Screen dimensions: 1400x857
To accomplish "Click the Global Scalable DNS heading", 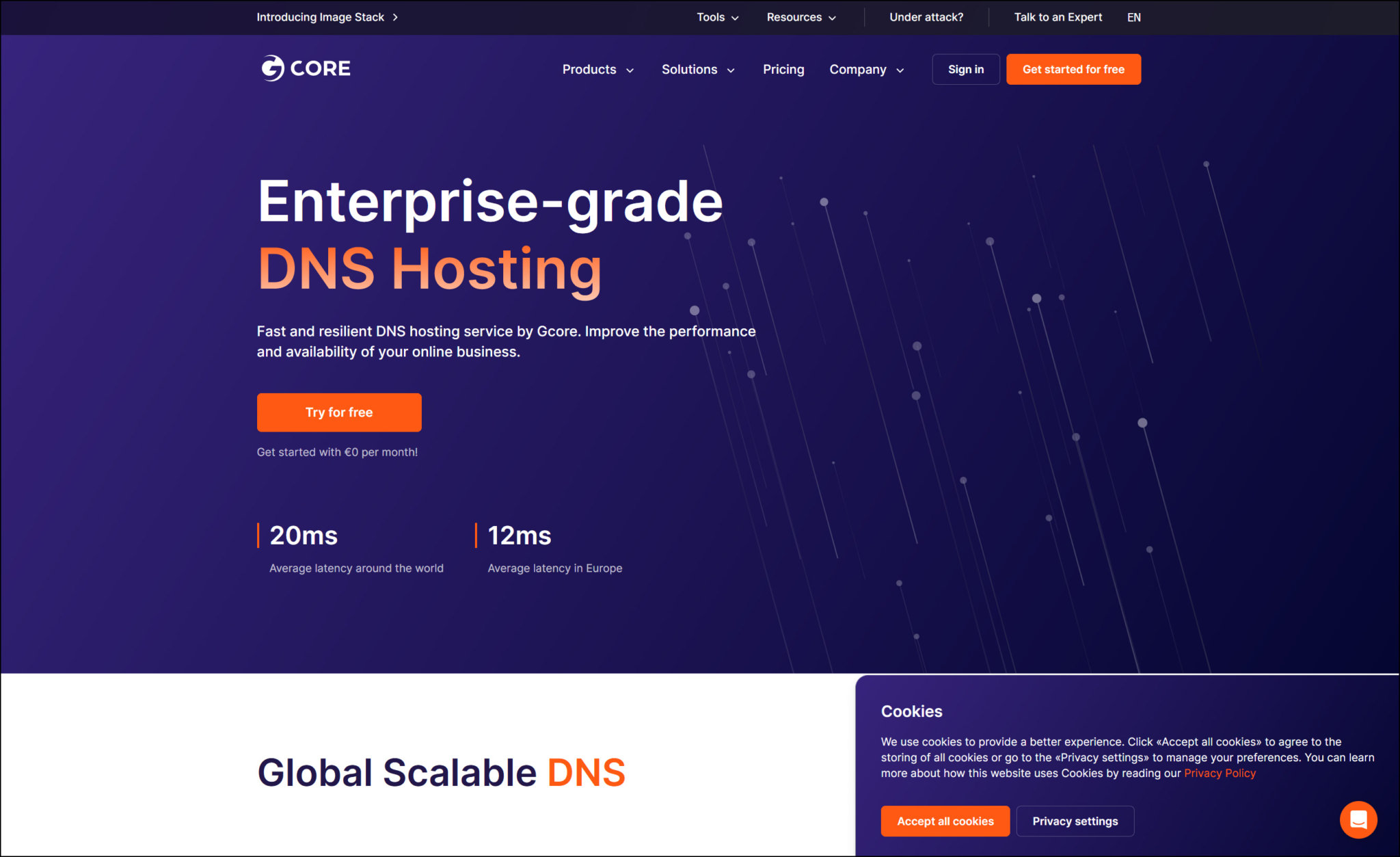I will click(441, 773).
